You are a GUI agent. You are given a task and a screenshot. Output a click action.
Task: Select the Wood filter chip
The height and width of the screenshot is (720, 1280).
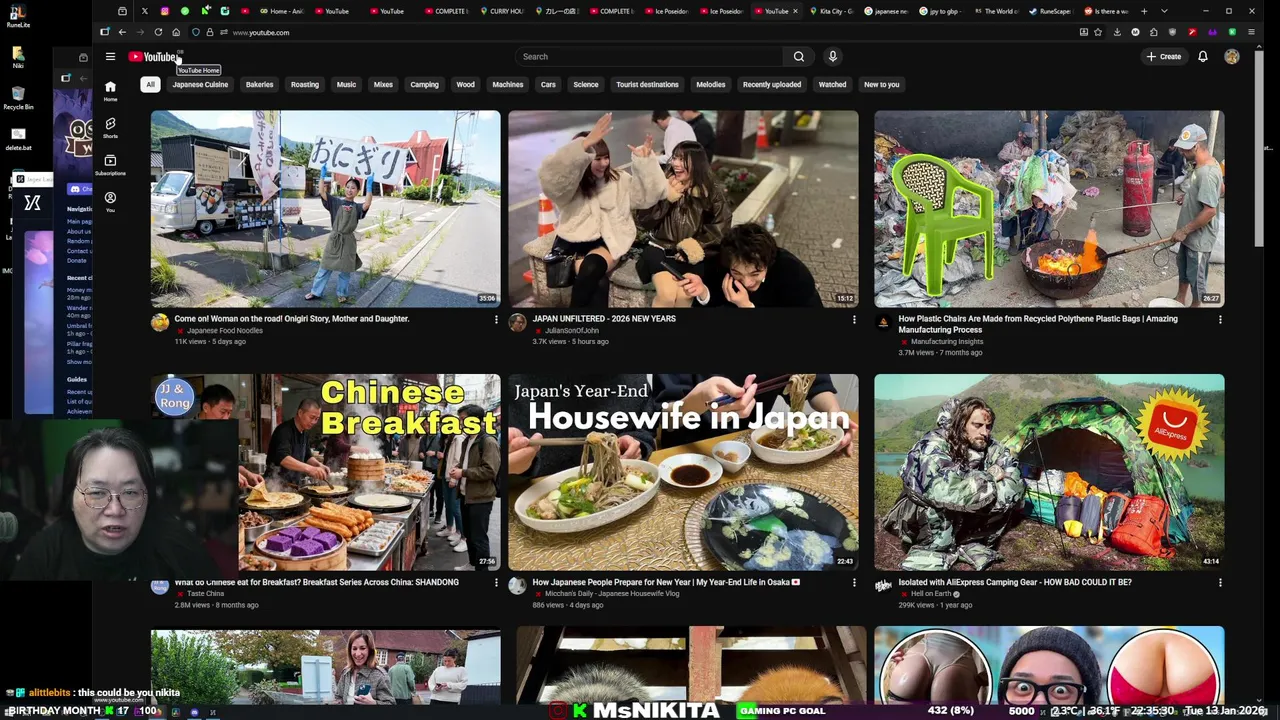pyautogui.click(x=466, y=85)
